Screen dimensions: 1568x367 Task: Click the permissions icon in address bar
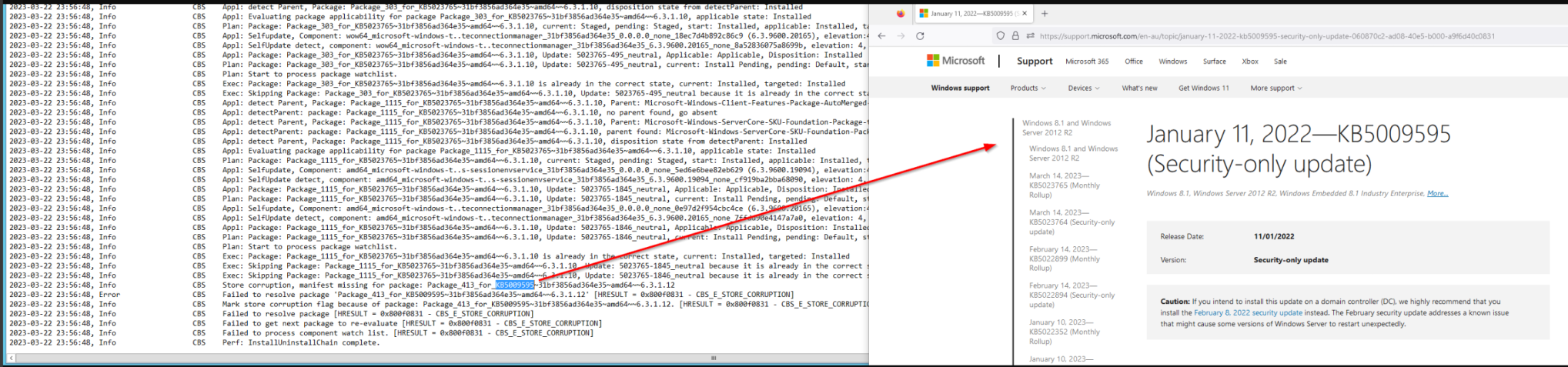[1030, 35]
